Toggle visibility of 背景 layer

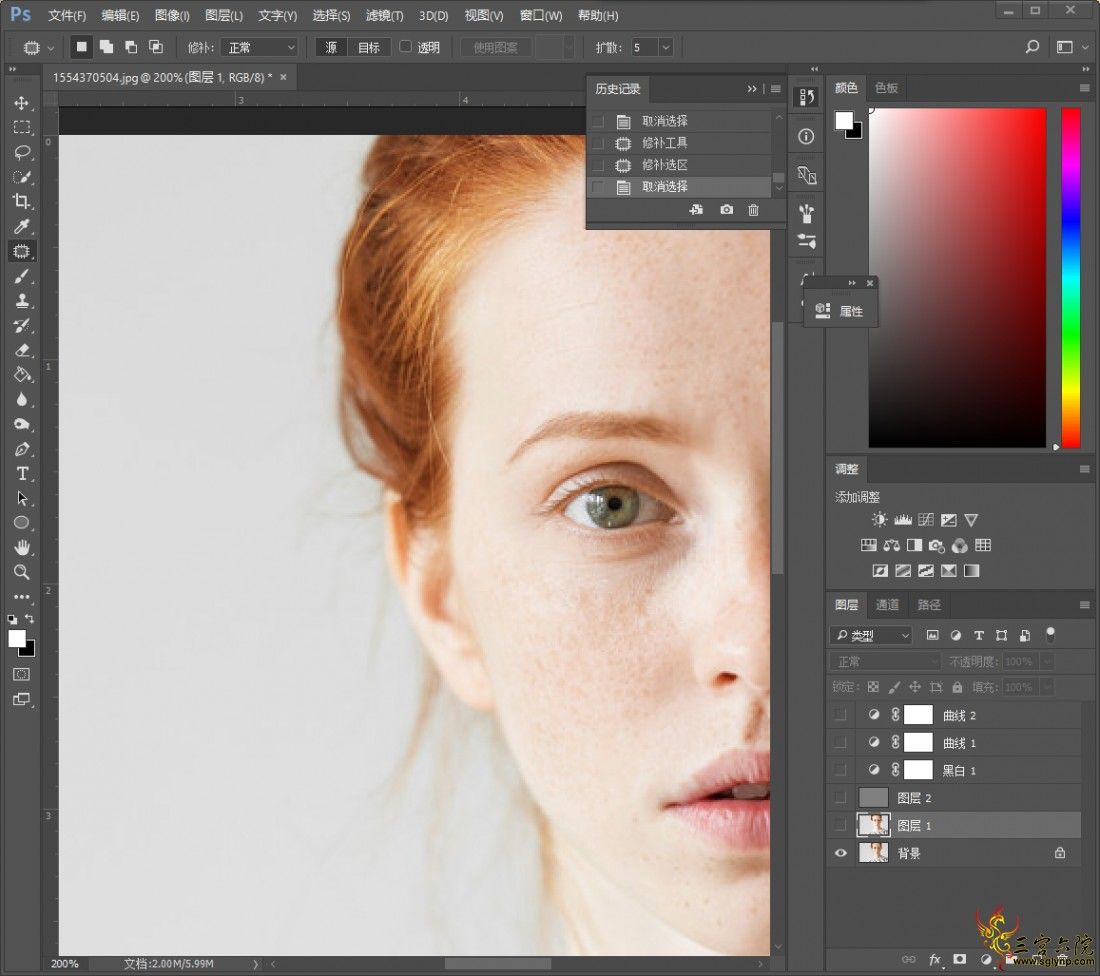tap(840, 853)
